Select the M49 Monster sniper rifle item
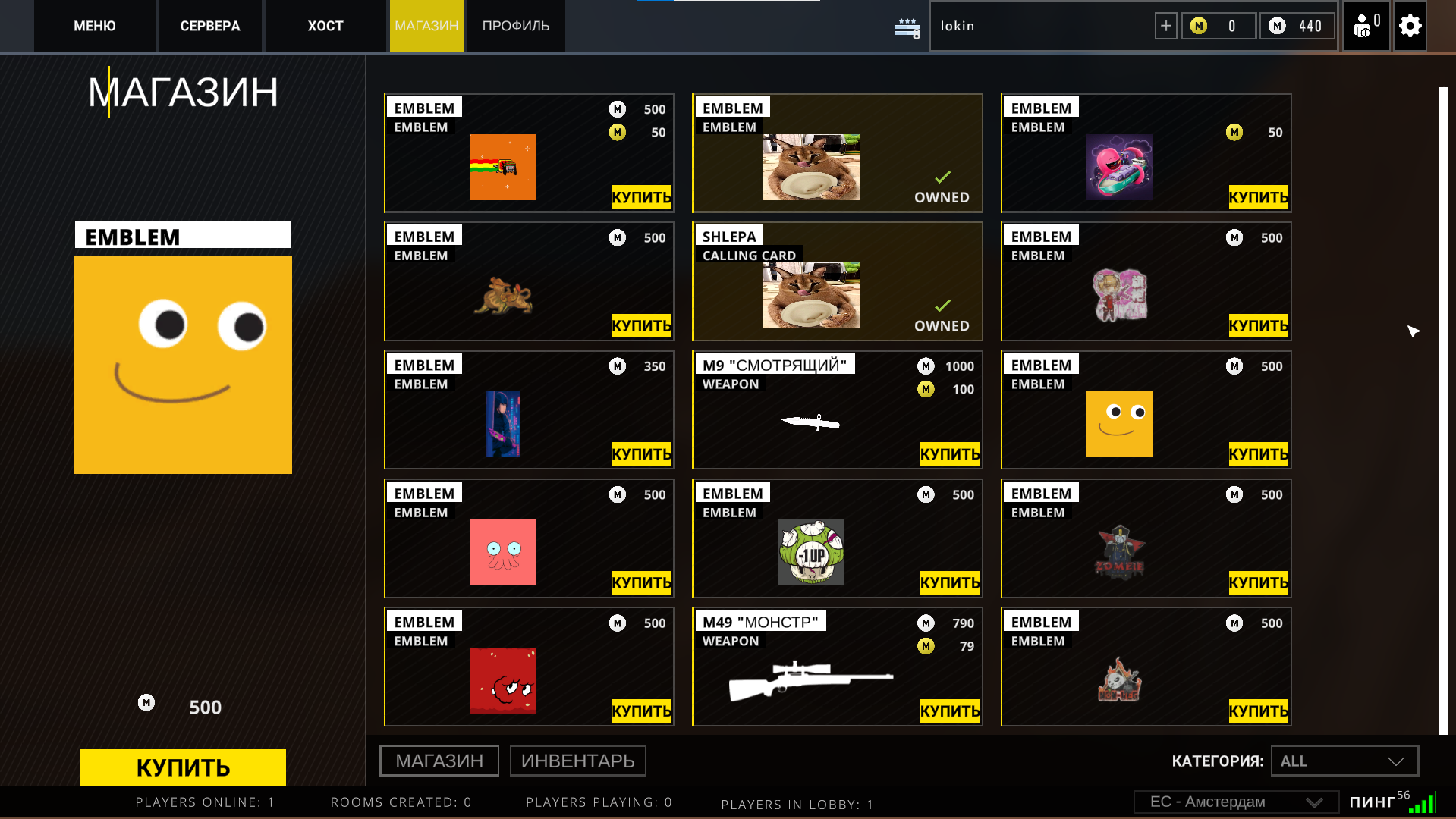Screen dimensions: 1456x819 811,681
